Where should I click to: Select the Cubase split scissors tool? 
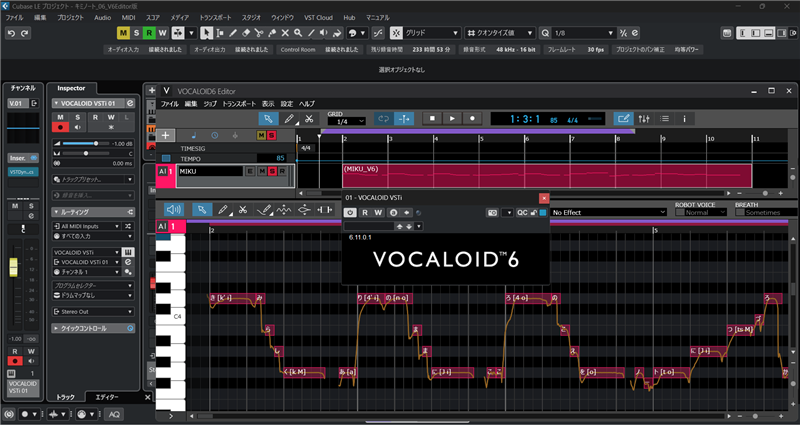click(x=259, y=33)
